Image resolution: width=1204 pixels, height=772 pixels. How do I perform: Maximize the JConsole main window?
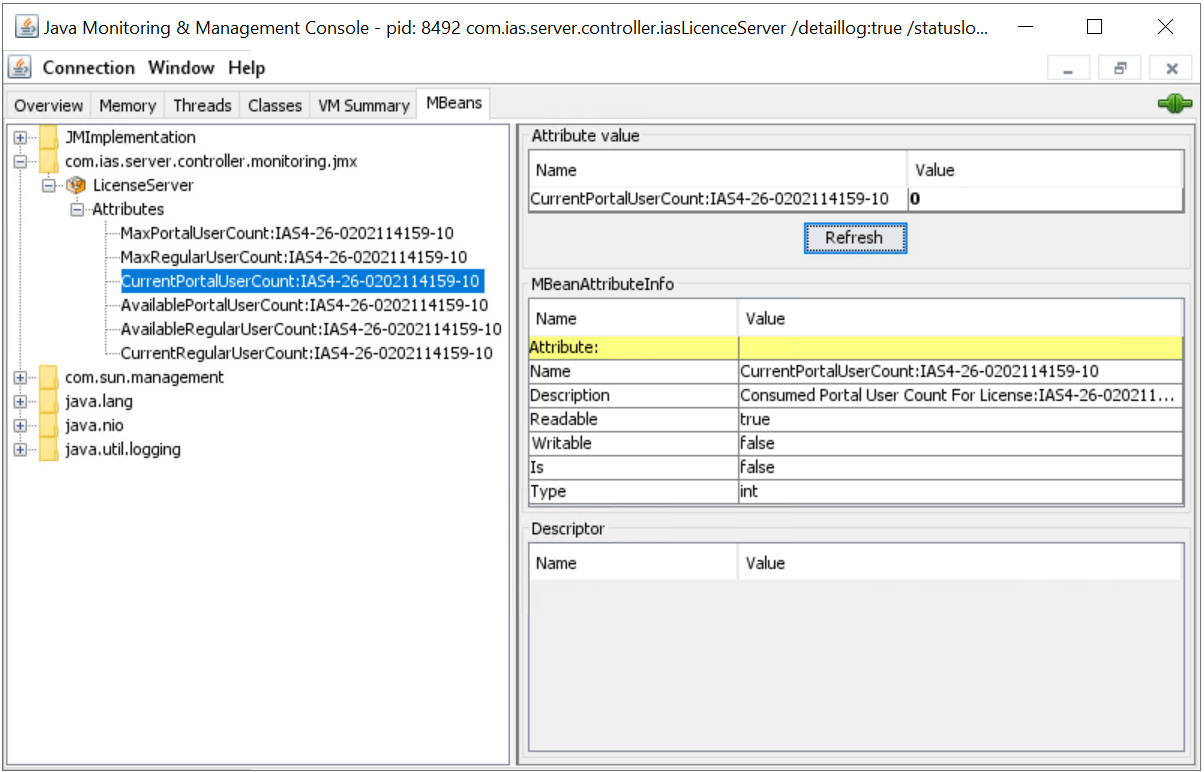coord(1095,27)
